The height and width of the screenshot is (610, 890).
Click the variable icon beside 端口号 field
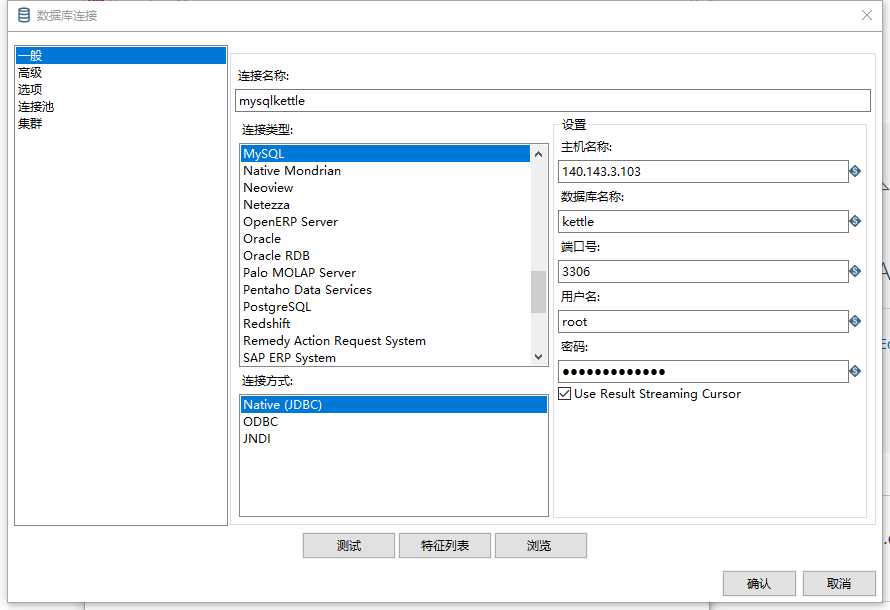pyautogui.click(x=856, y=271)
